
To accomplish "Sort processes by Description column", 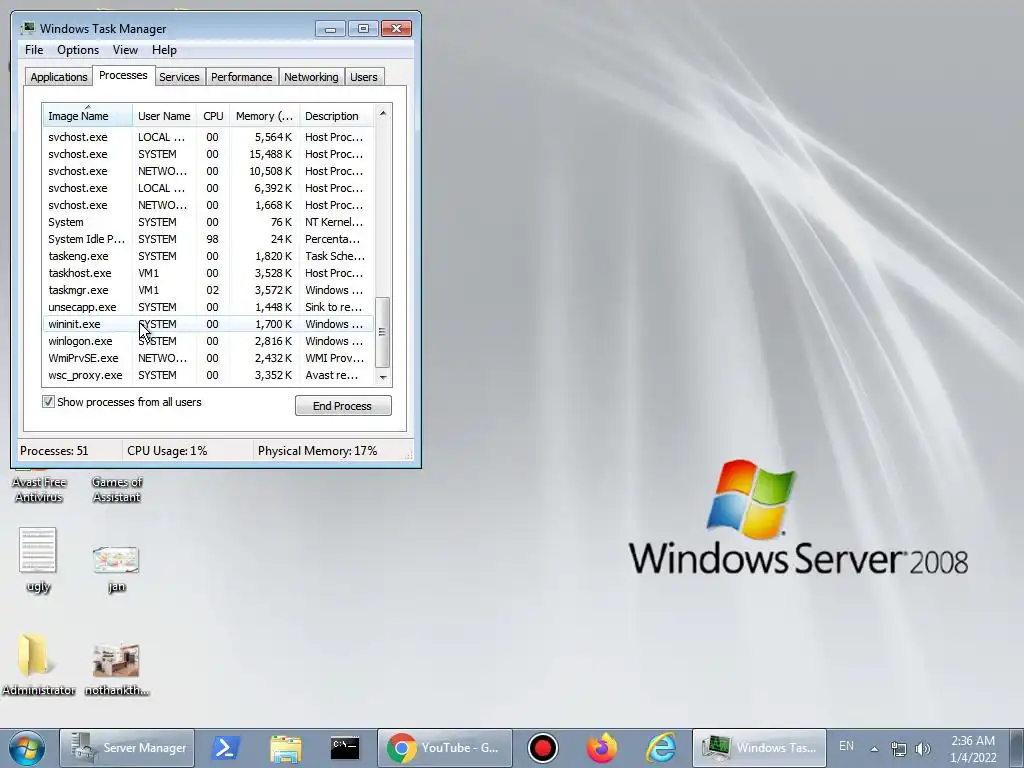I will point(336,116).
